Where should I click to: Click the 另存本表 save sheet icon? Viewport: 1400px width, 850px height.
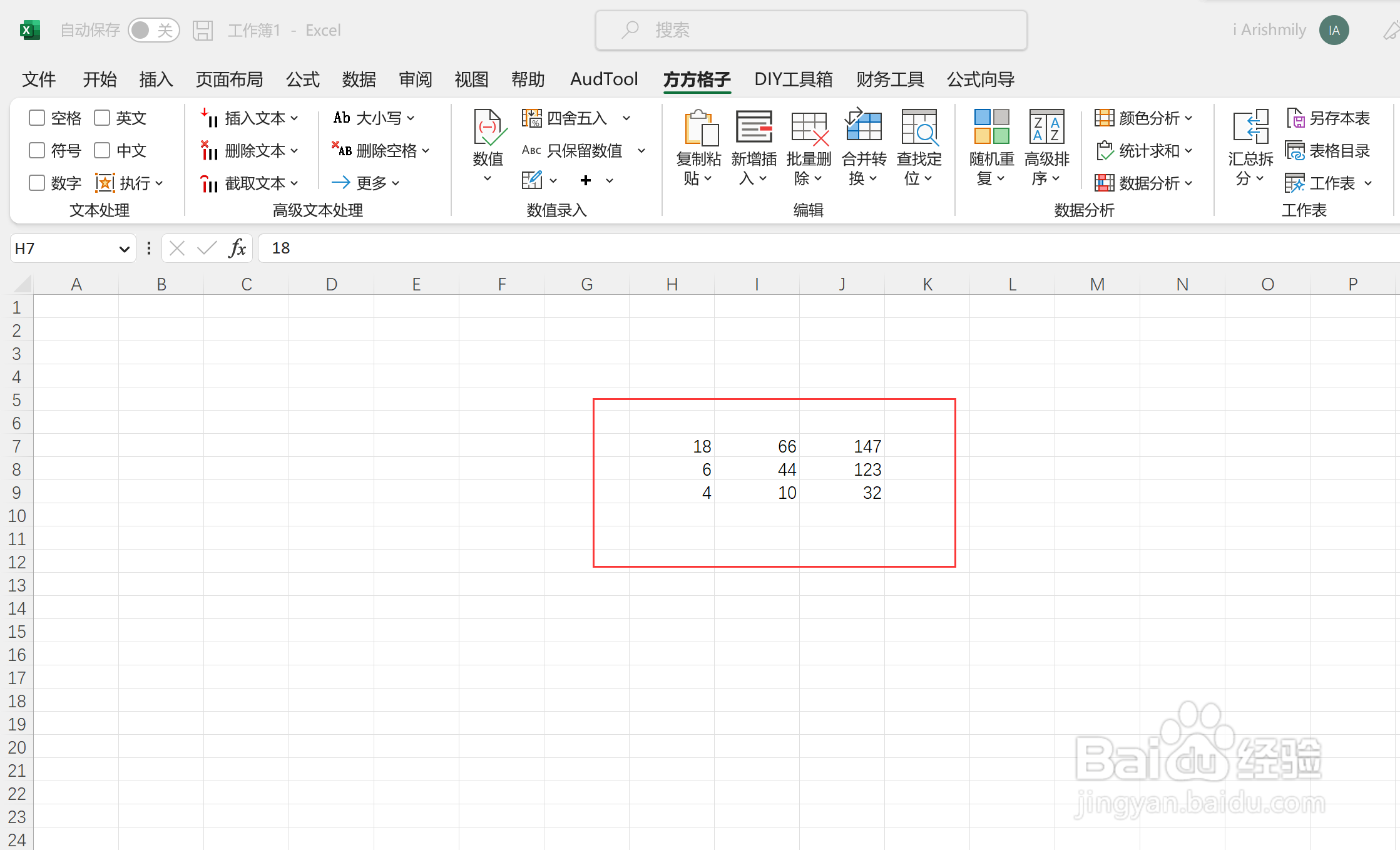coord(1295,118)
